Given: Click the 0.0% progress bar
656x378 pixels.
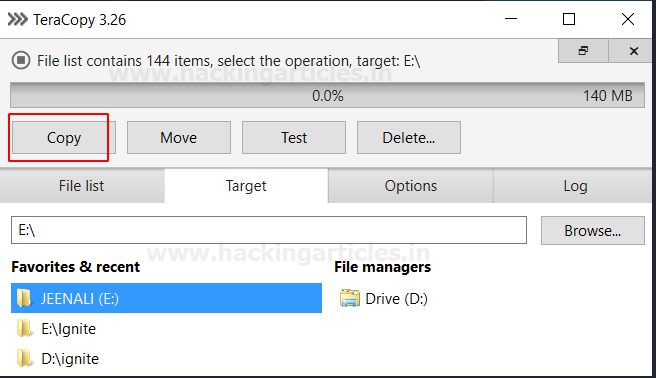Looking at the screenshot, I should click(327, 95).
